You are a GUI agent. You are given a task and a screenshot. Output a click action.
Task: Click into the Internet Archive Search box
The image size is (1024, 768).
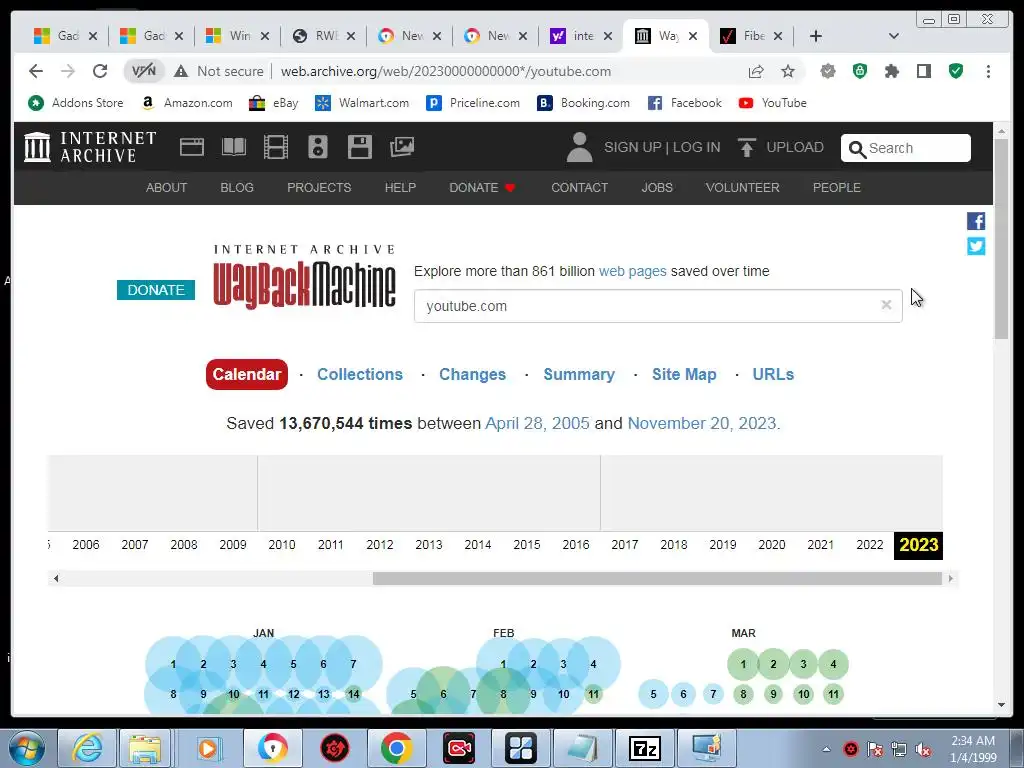906,148
